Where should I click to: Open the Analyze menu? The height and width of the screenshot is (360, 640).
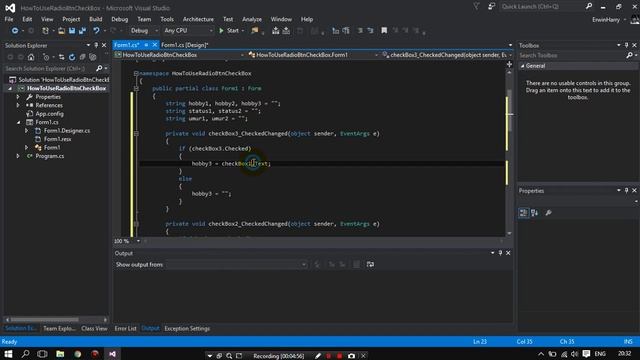[252, 19]
